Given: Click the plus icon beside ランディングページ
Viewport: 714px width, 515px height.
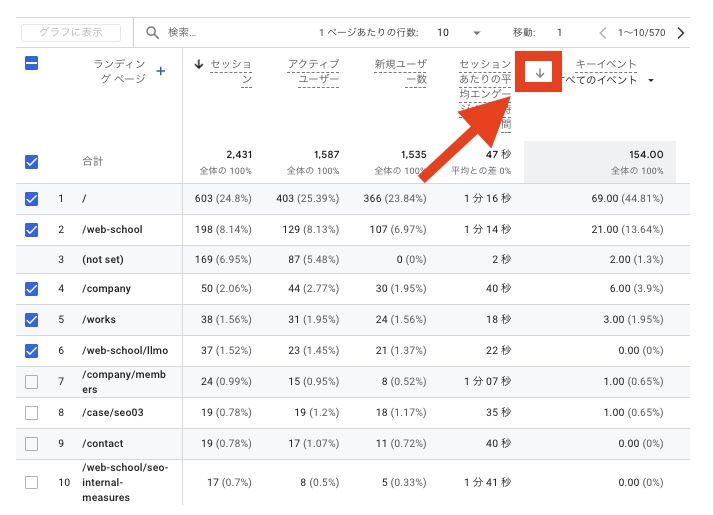Looking at the screenshot, I should (x=161, y=71).
